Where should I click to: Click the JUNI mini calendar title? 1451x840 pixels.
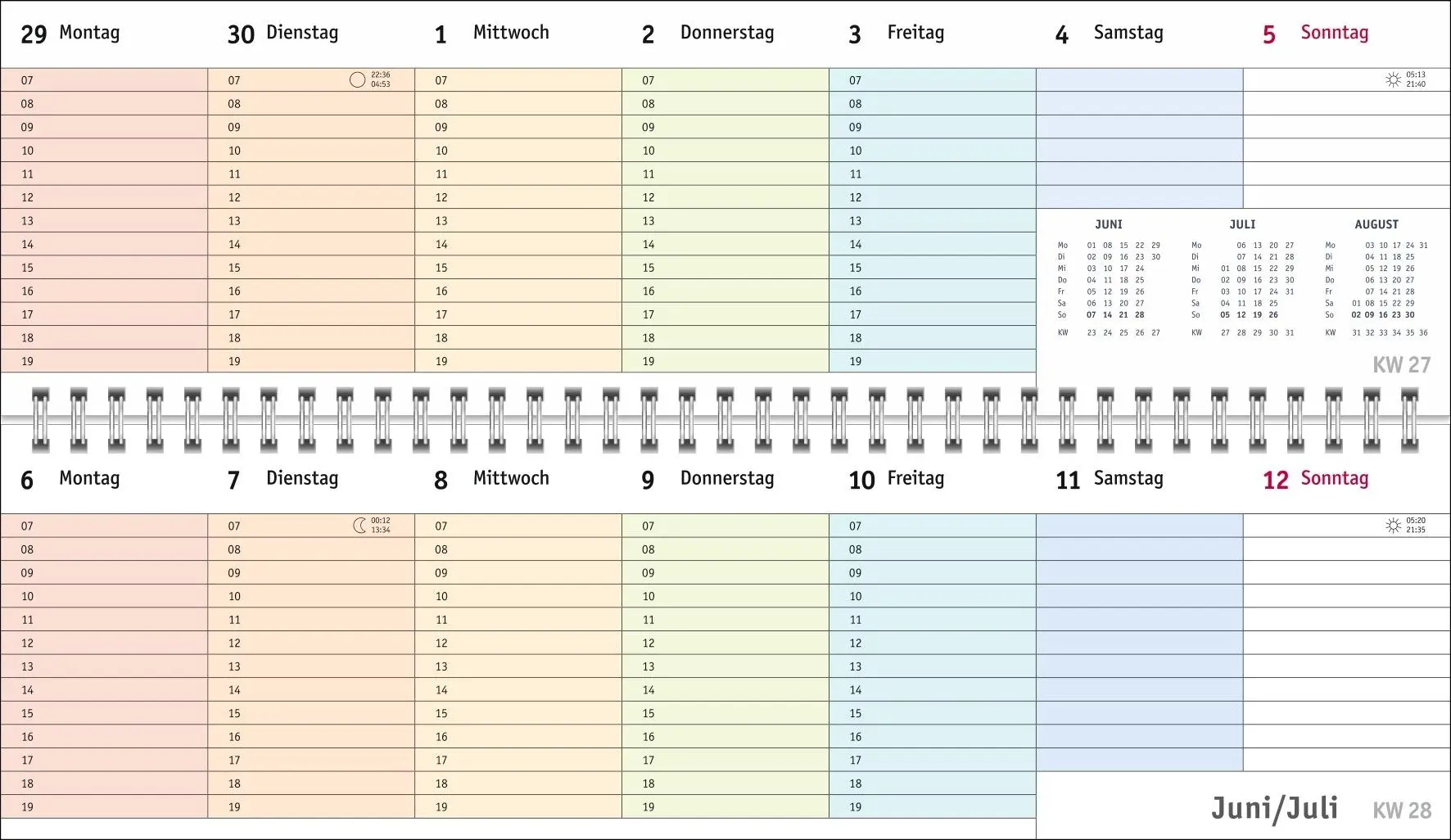pos(1109,224)
